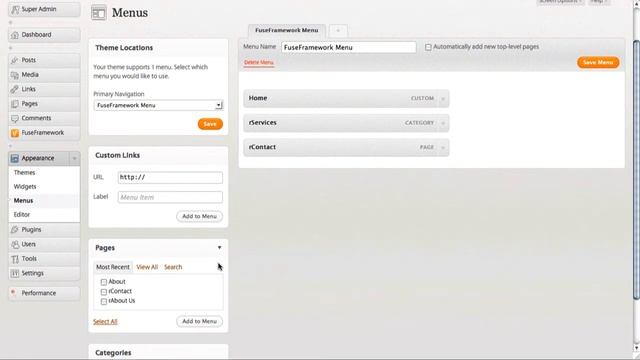Screen dimensions: 640x360
Task: Expand the rContact menu item arrow
Action: [443, 147]
